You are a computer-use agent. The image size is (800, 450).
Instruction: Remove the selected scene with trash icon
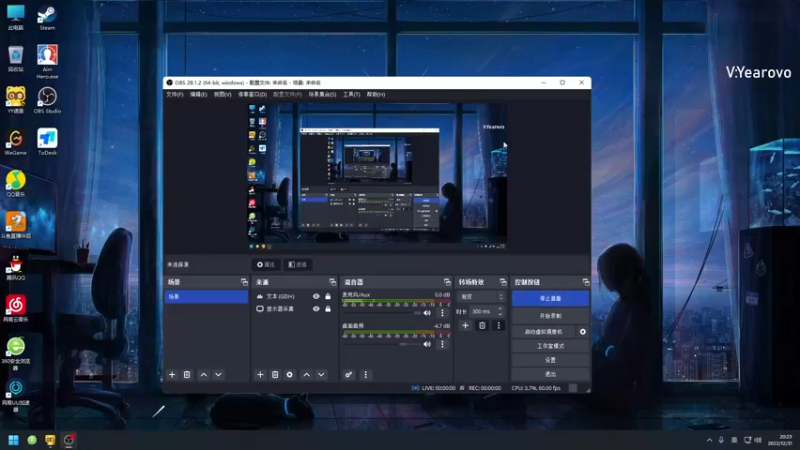coord(187,374)
